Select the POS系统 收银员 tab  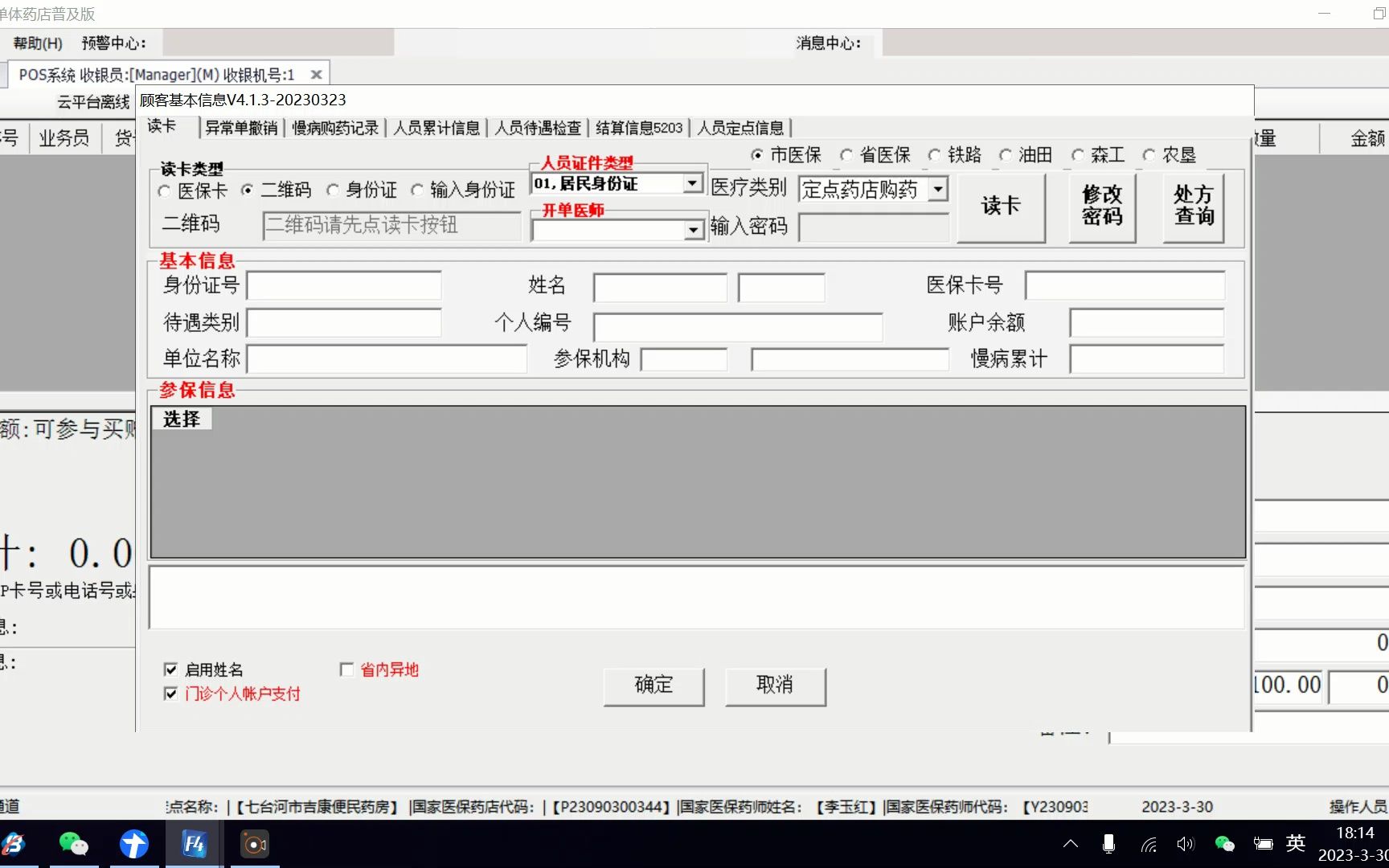(x=157, y=75)
